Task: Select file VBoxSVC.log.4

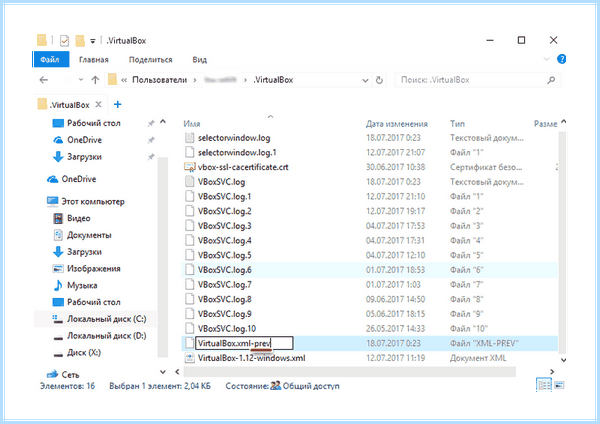Action: point(224,240)
